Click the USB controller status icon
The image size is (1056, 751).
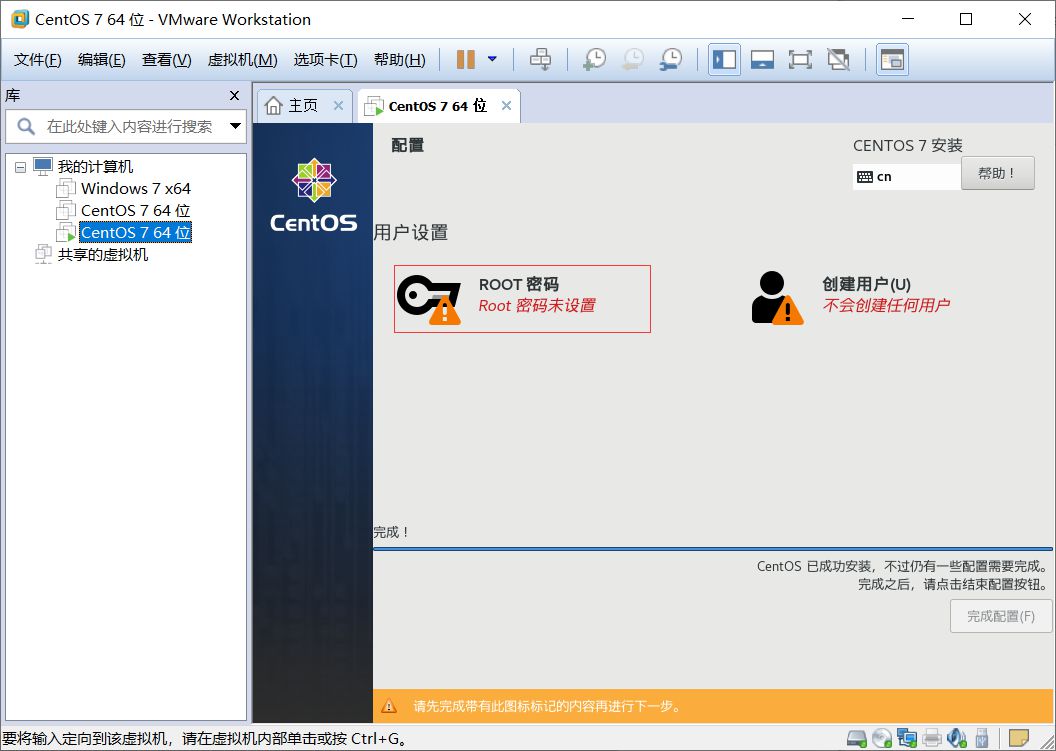click(x=981, y=738)
